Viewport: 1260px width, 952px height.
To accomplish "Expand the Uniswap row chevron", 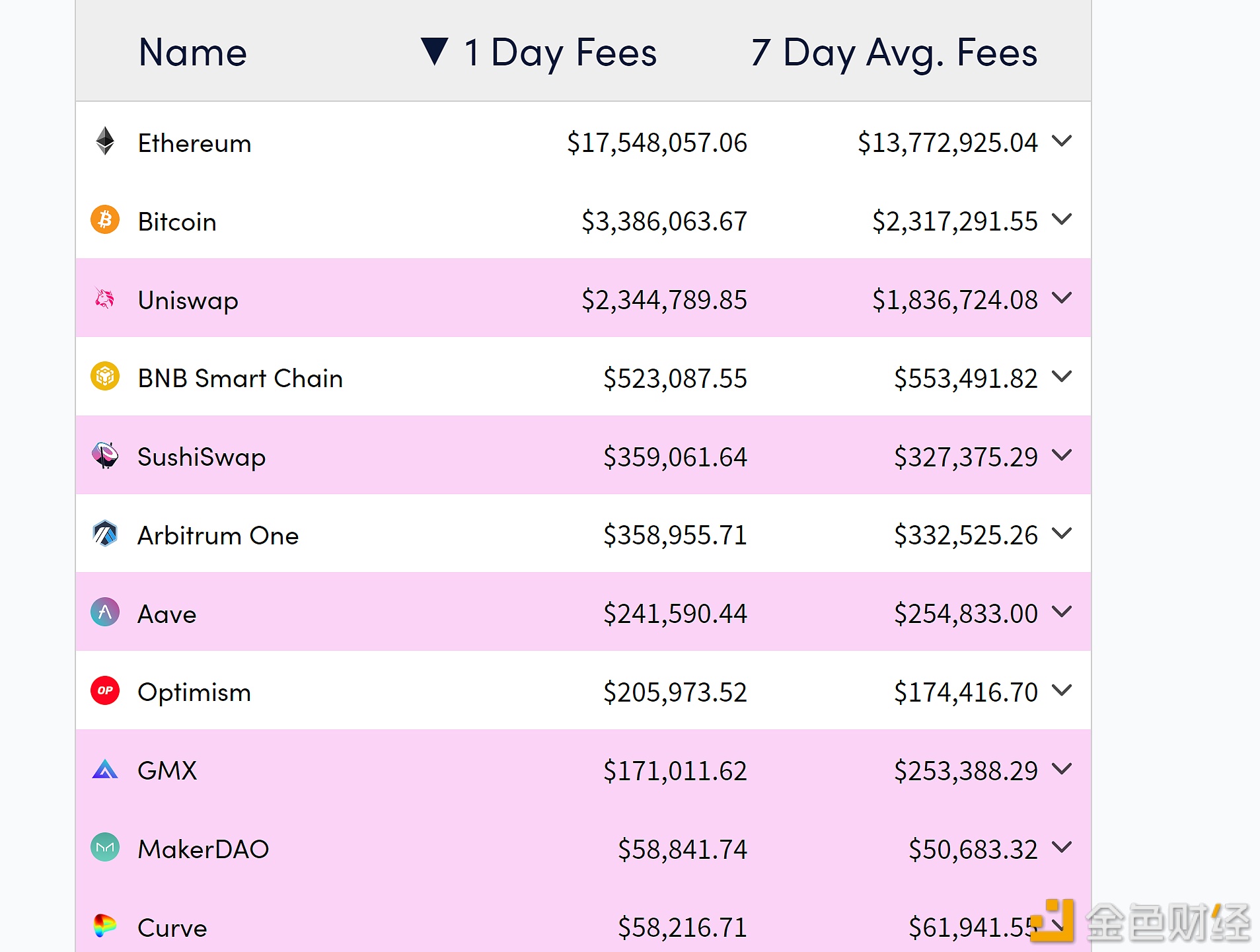I will click(1062, 298).
